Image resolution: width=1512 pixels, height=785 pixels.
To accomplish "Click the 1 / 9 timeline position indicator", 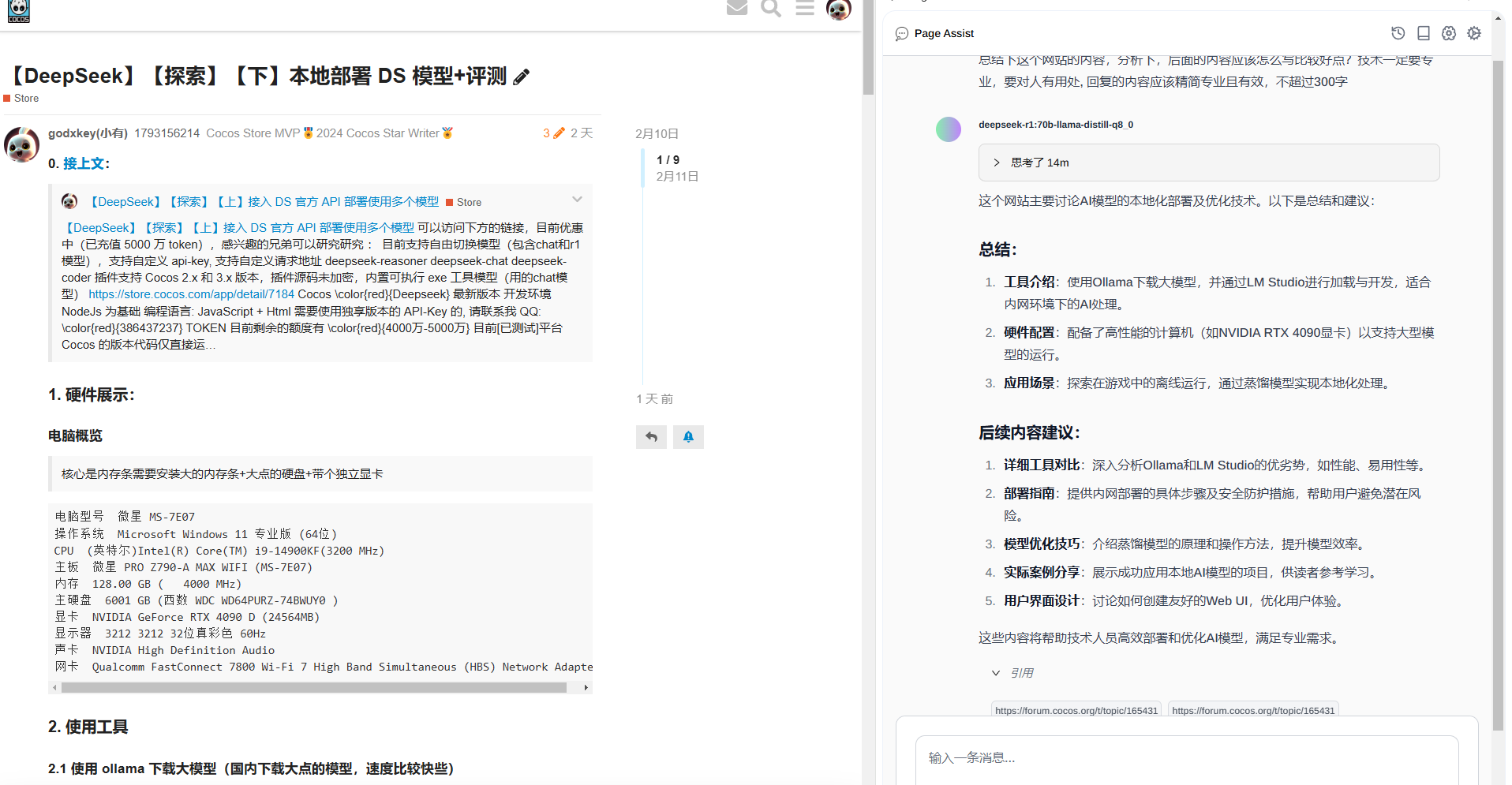I will coord(668,160).
